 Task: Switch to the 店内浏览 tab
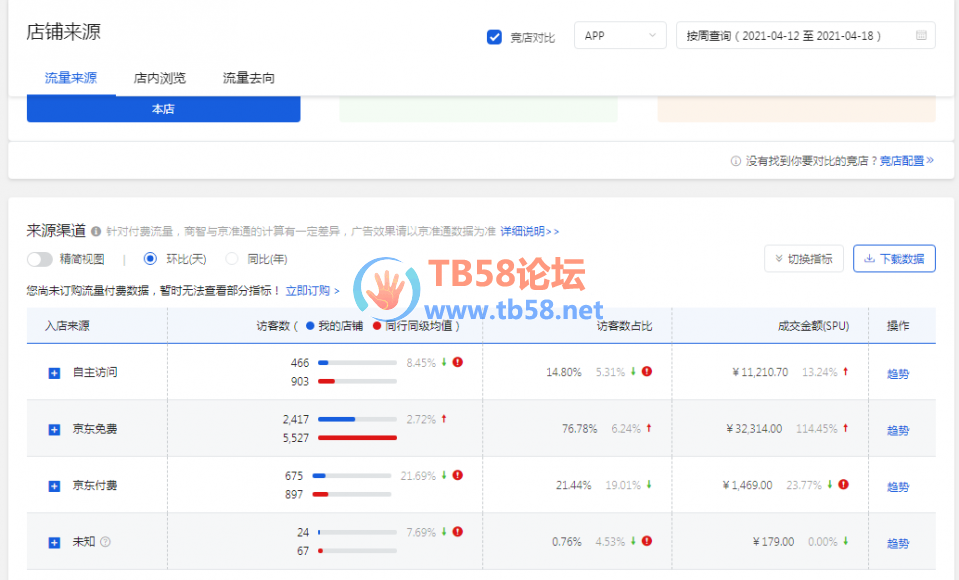coord(160,78)
